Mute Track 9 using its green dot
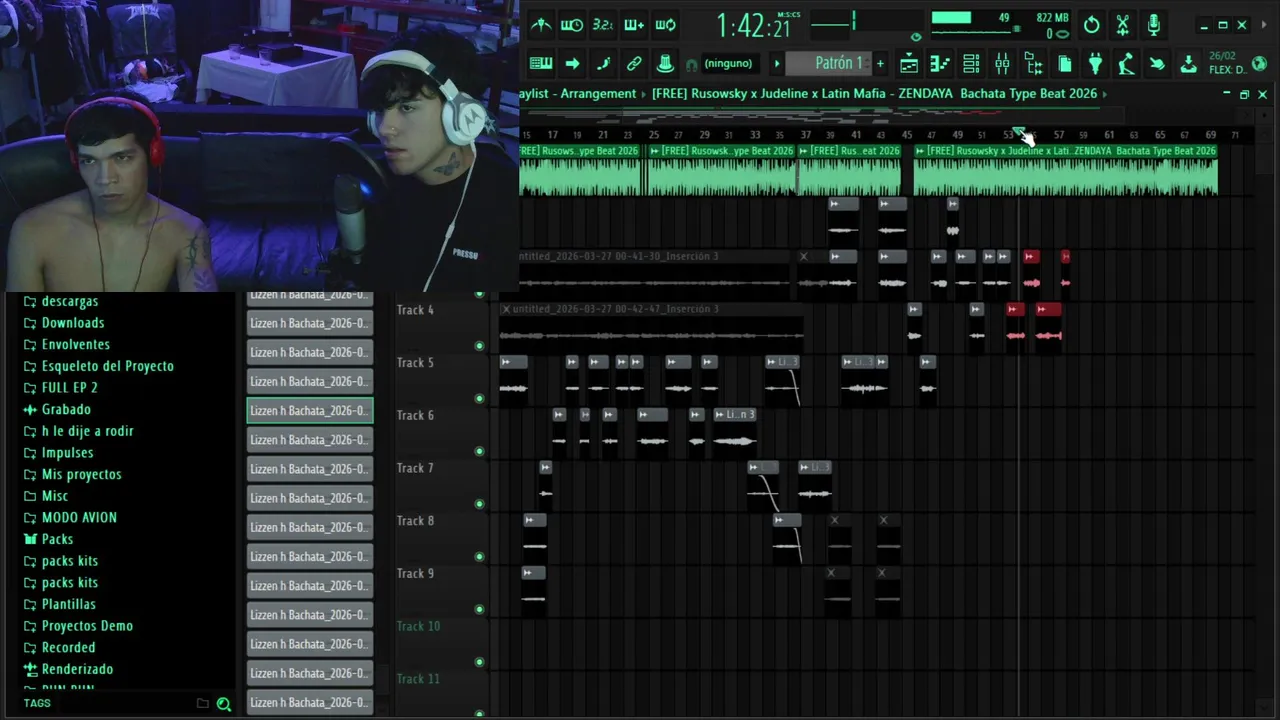The width and height of the screenshot is (1280, 720). pyautogui.click(x=479, y=609)
